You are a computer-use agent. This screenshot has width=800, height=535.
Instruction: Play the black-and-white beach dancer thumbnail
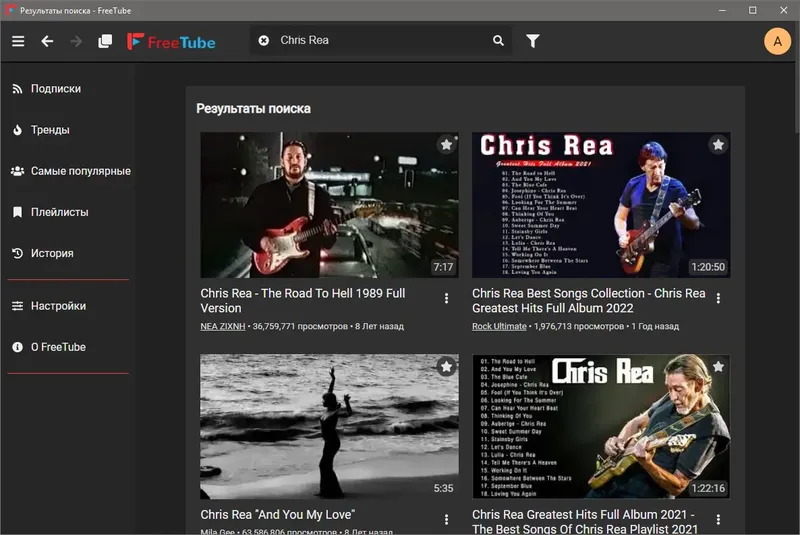coord(329,426)
